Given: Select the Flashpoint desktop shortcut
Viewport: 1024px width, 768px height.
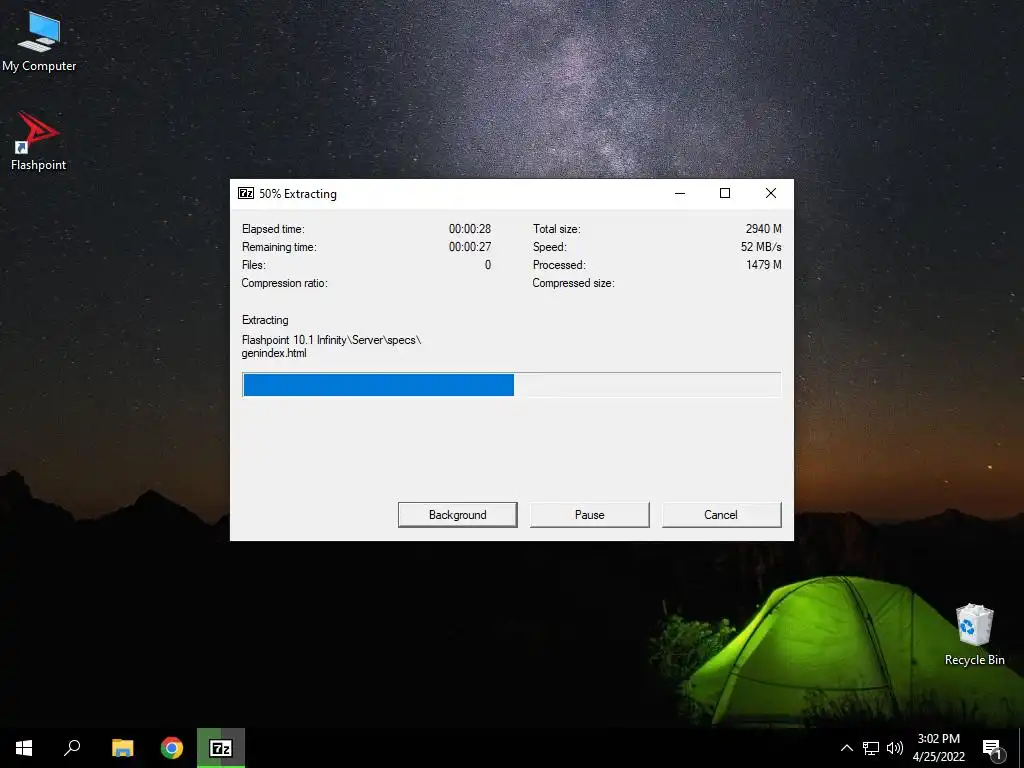Looking at the screenshot, I should (39, 141).
